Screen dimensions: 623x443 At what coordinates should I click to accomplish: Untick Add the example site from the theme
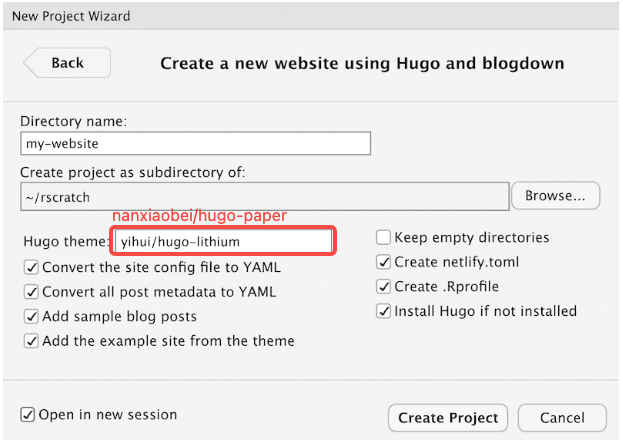tap(31, 341)
